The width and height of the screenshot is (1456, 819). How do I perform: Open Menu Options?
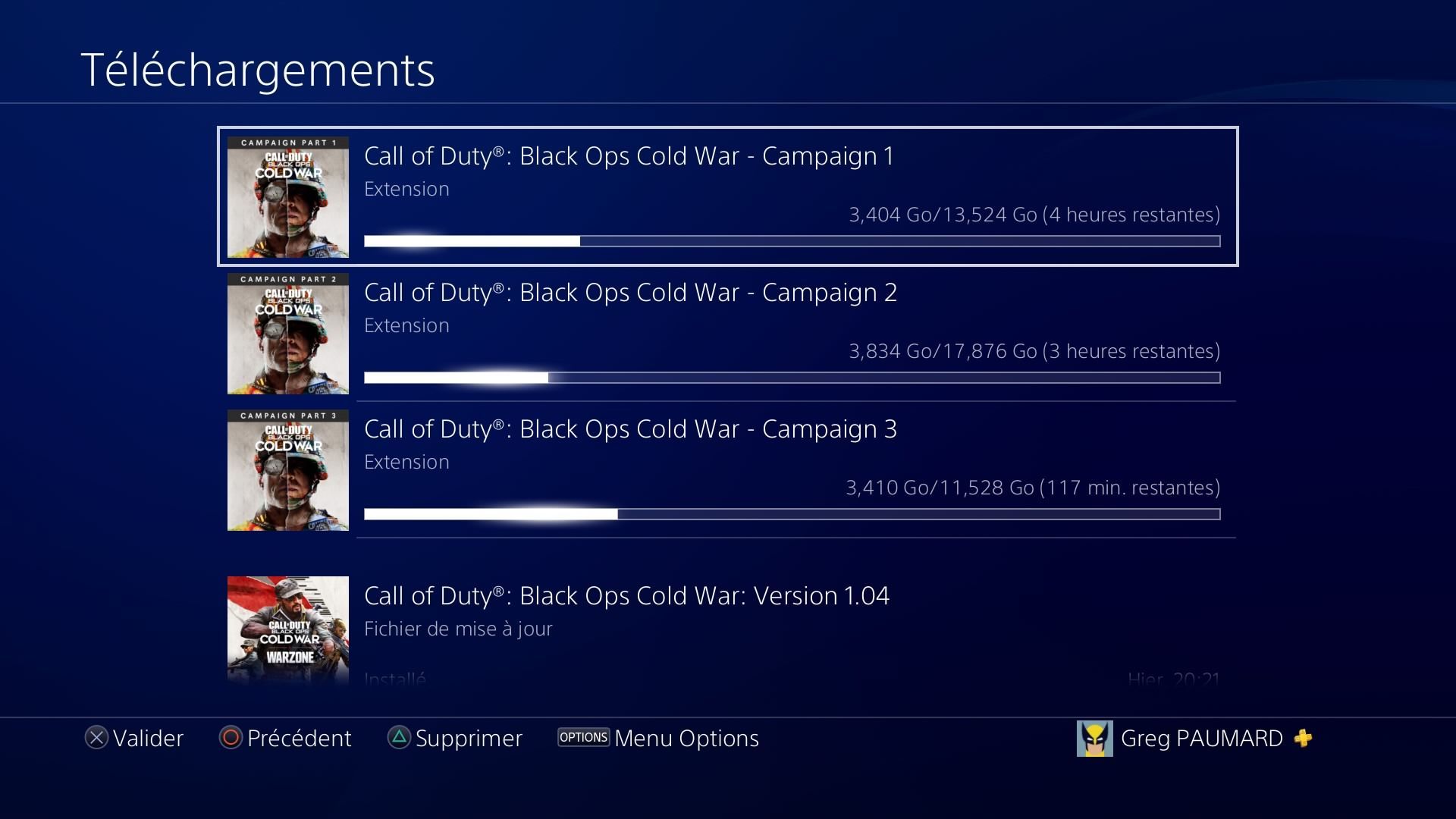(686, 739)
